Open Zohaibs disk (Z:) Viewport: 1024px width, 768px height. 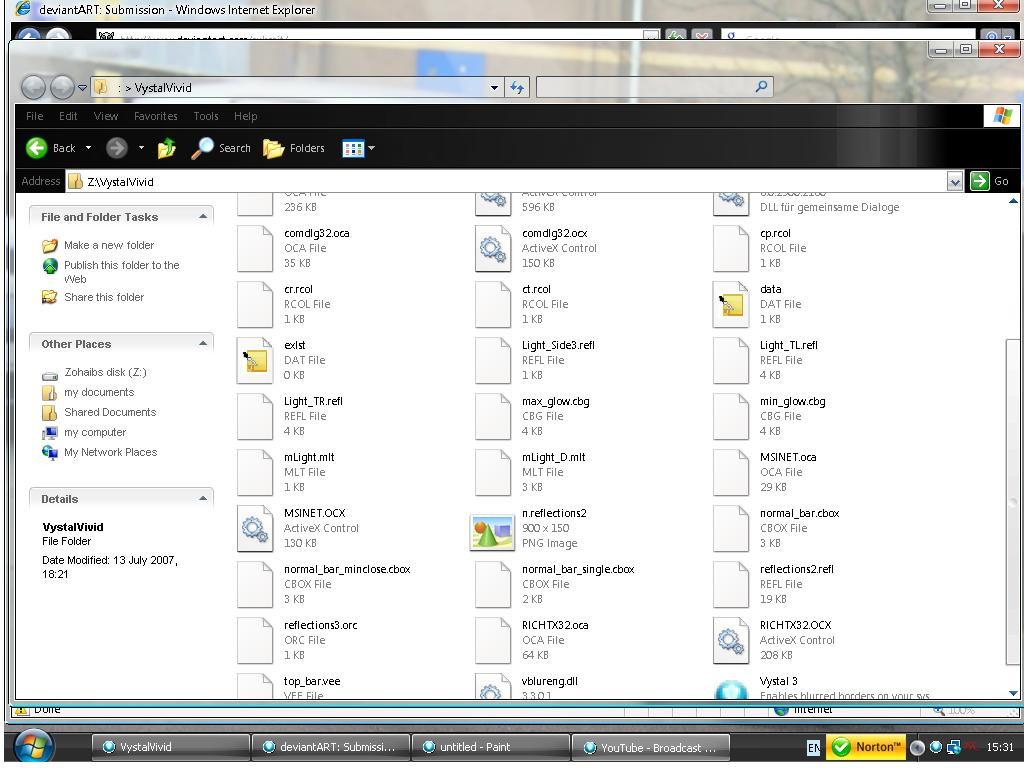[105, 372]
